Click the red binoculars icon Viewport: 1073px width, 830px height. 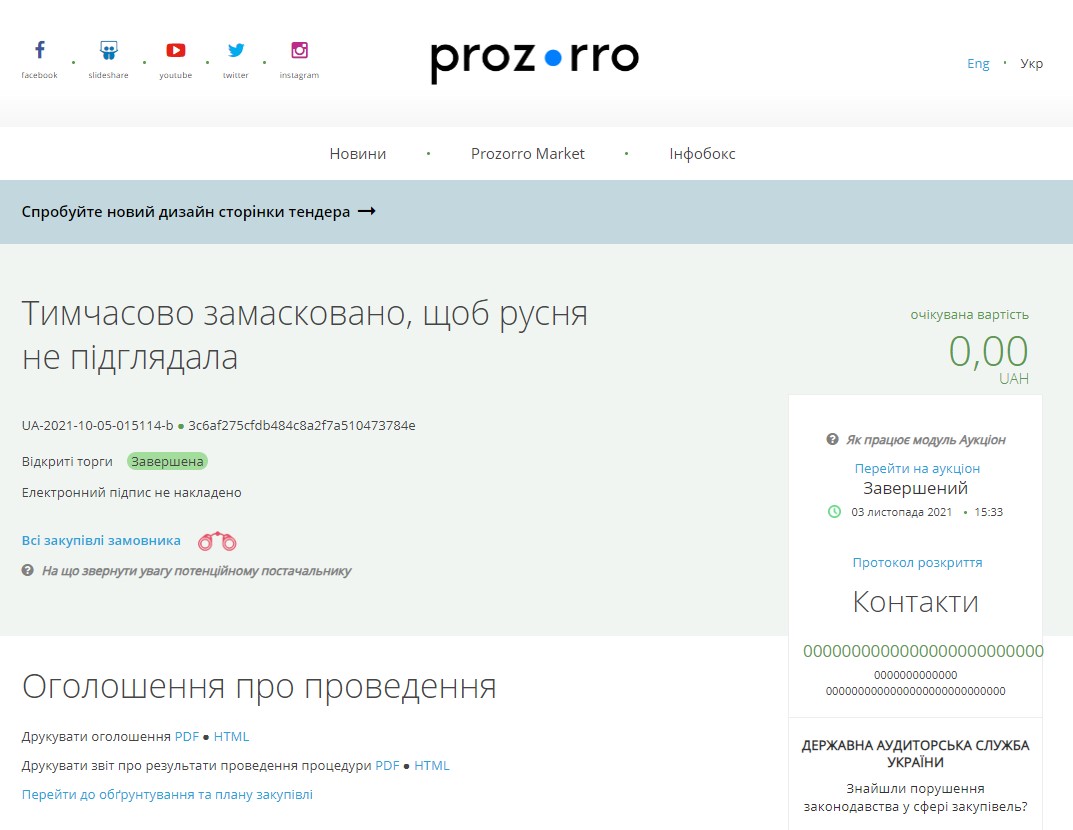point(217,542)
